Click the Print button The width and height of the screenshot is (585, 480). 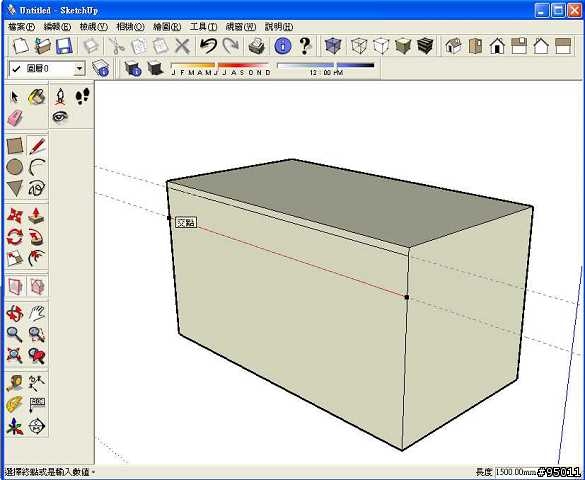[257, 46]
